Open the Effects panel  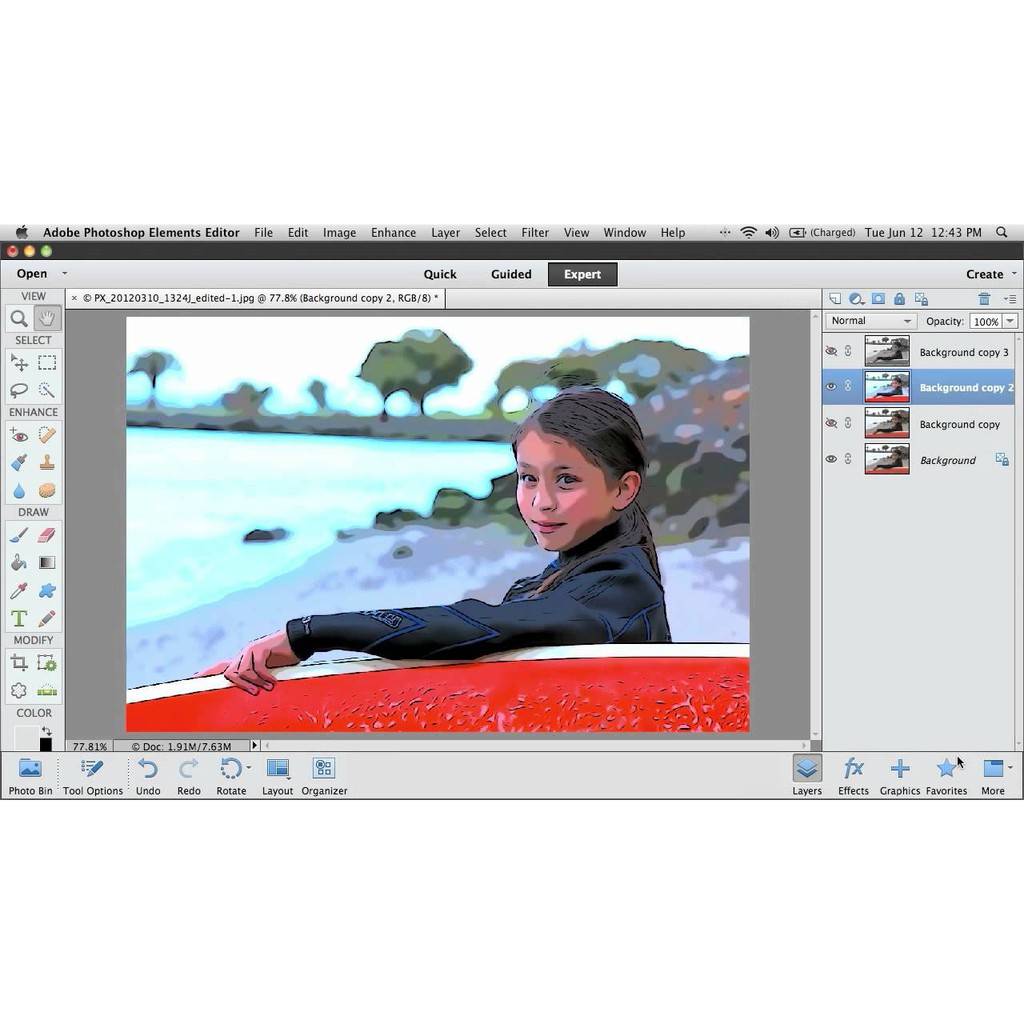tap(853, 775)
